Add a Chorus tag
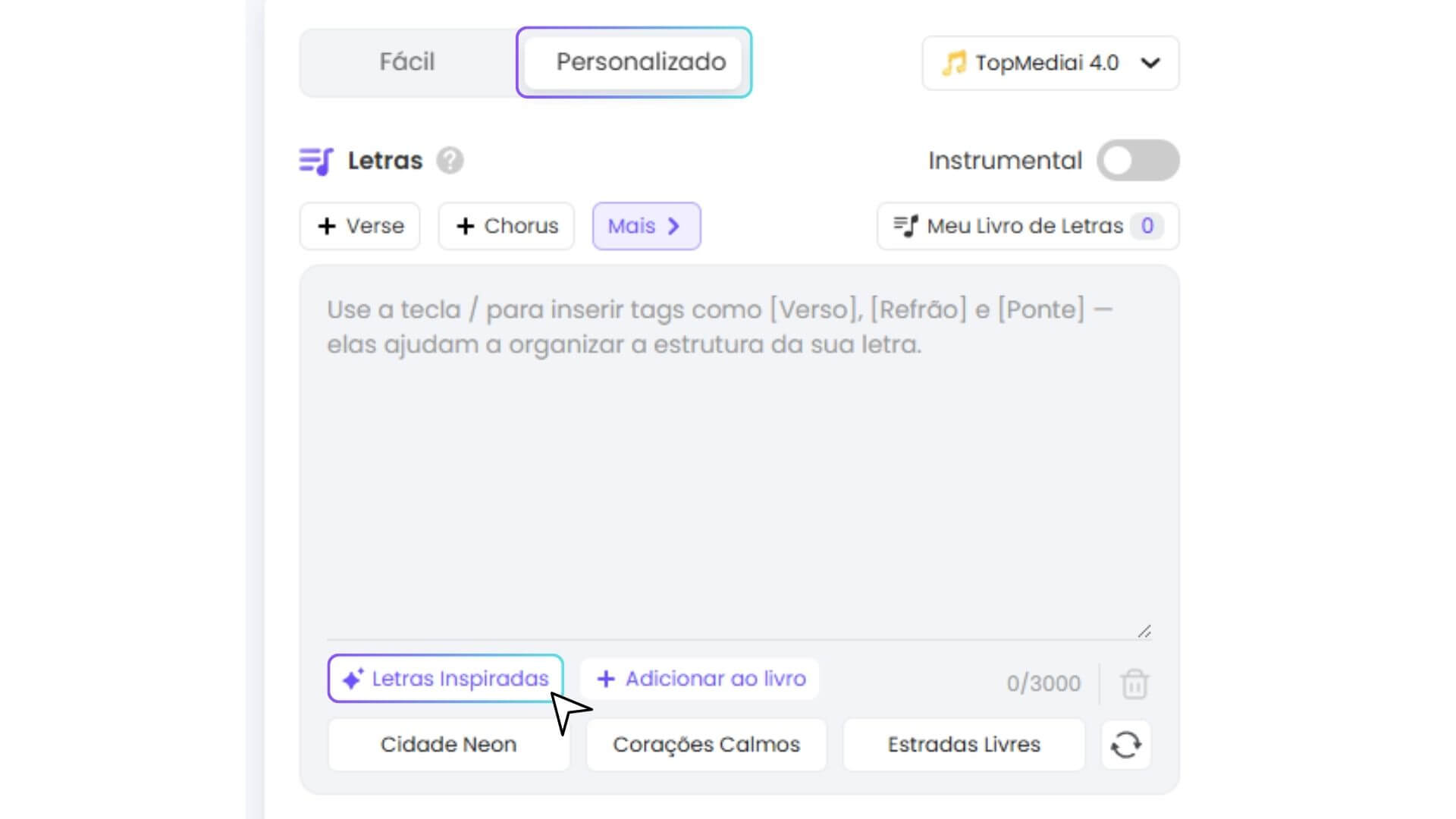Screen dimensions: 1456x819 point(507,226)
